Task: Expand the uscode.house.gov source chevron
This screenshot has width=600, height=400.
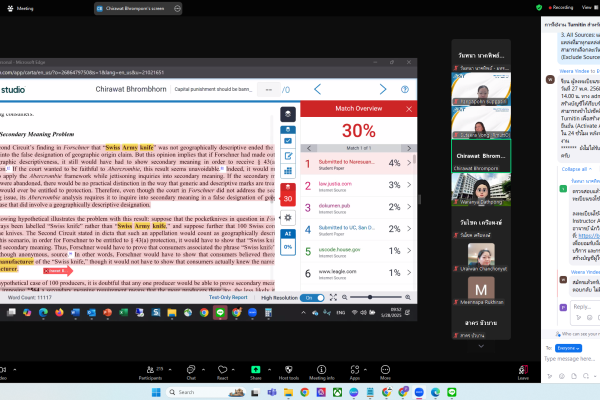Action: point(409,251)
